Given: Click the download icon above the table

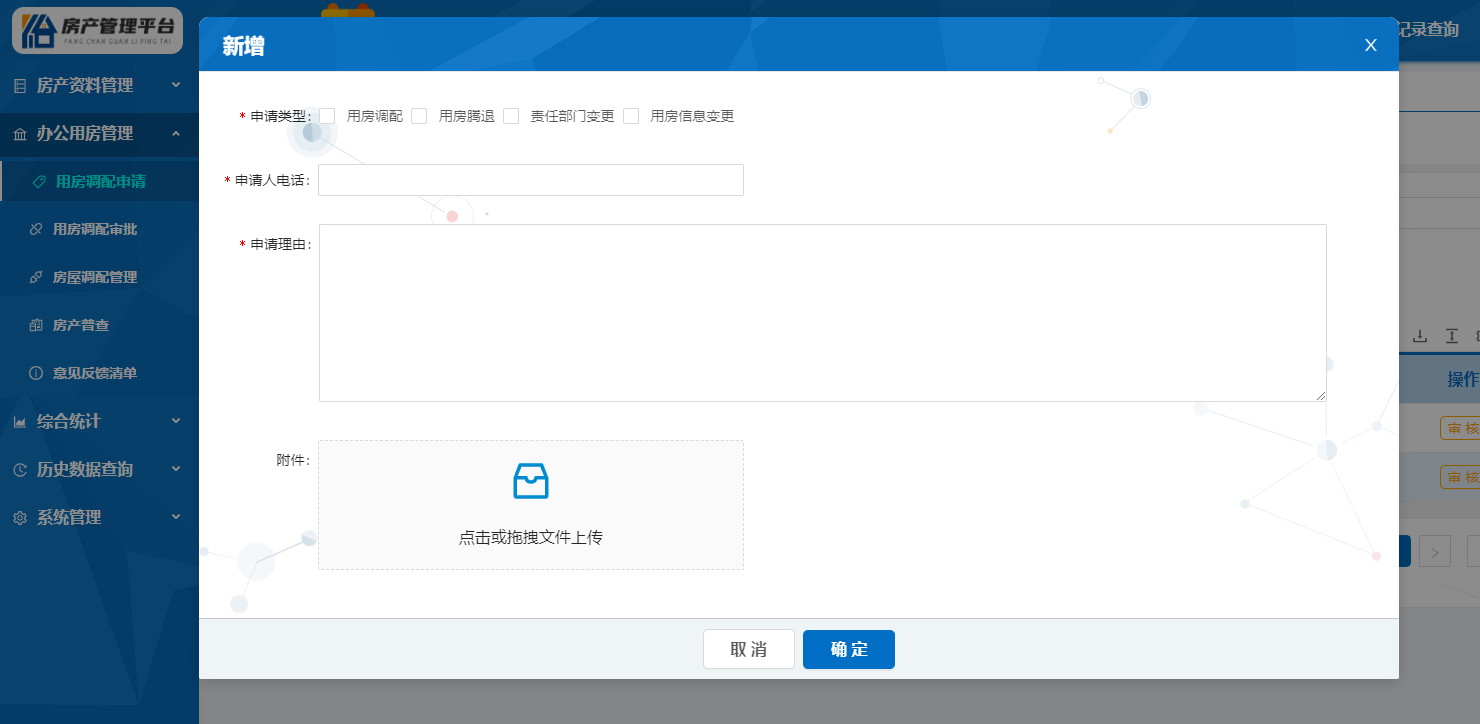Looking at the screenshot, I should pos(1419,335).
